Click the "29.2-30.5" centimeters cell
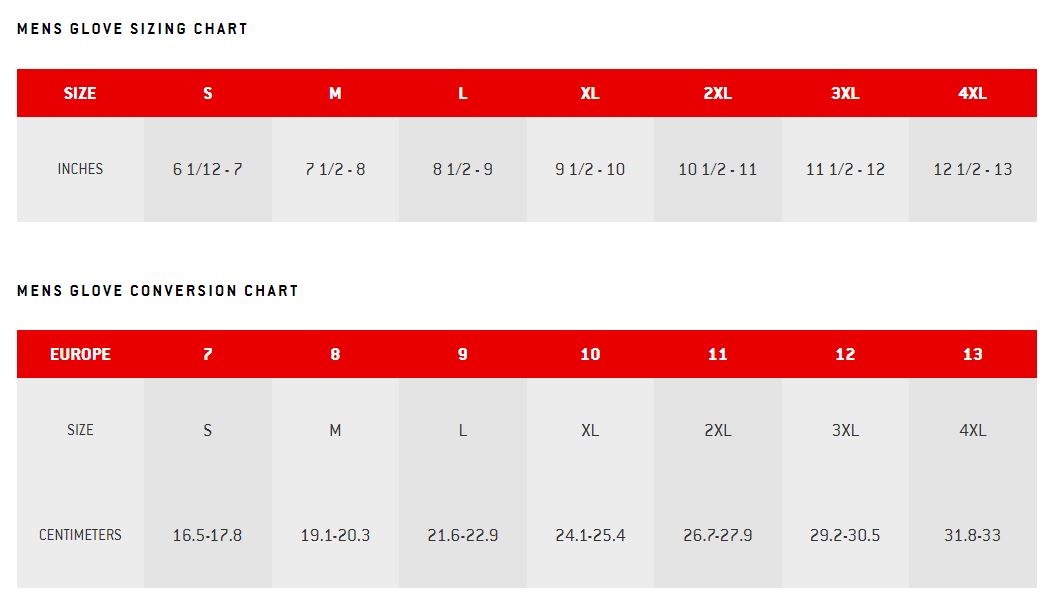The image size is (1058, 616). [x=845, y=535]
